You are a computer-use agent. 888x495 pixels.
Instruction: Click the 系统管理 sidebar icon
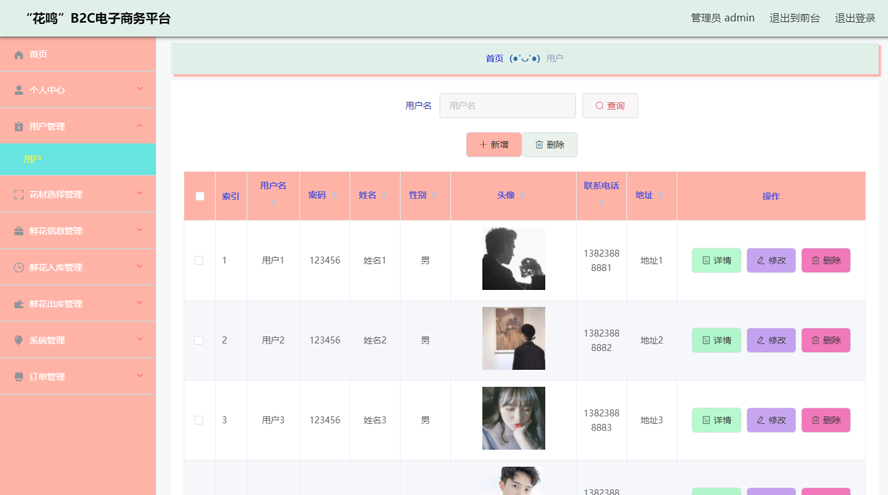(18, 341)
